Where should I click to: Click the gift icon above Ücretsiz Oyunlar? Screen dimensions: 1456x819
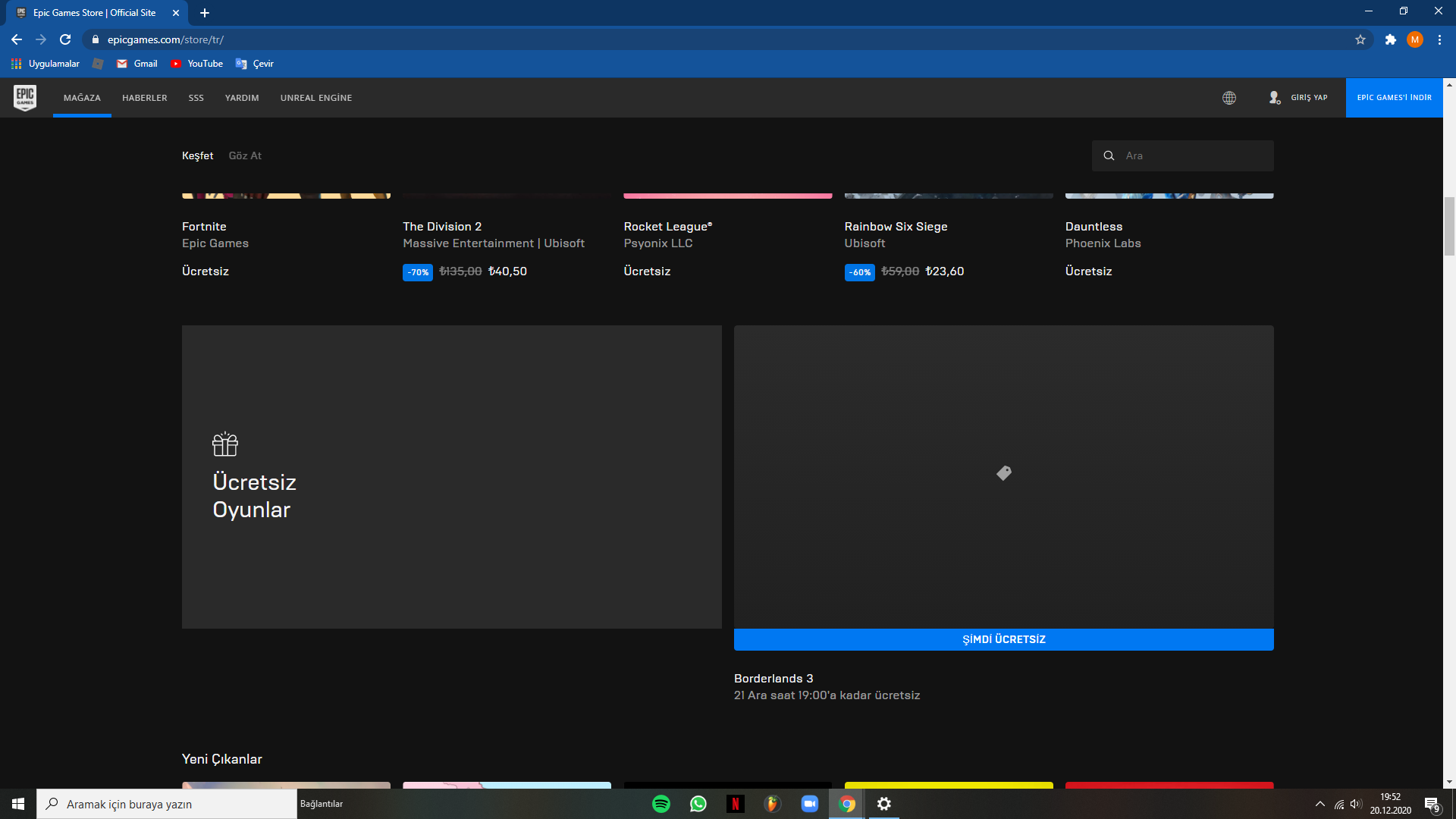pyautogui.click(x=225, y=444)
